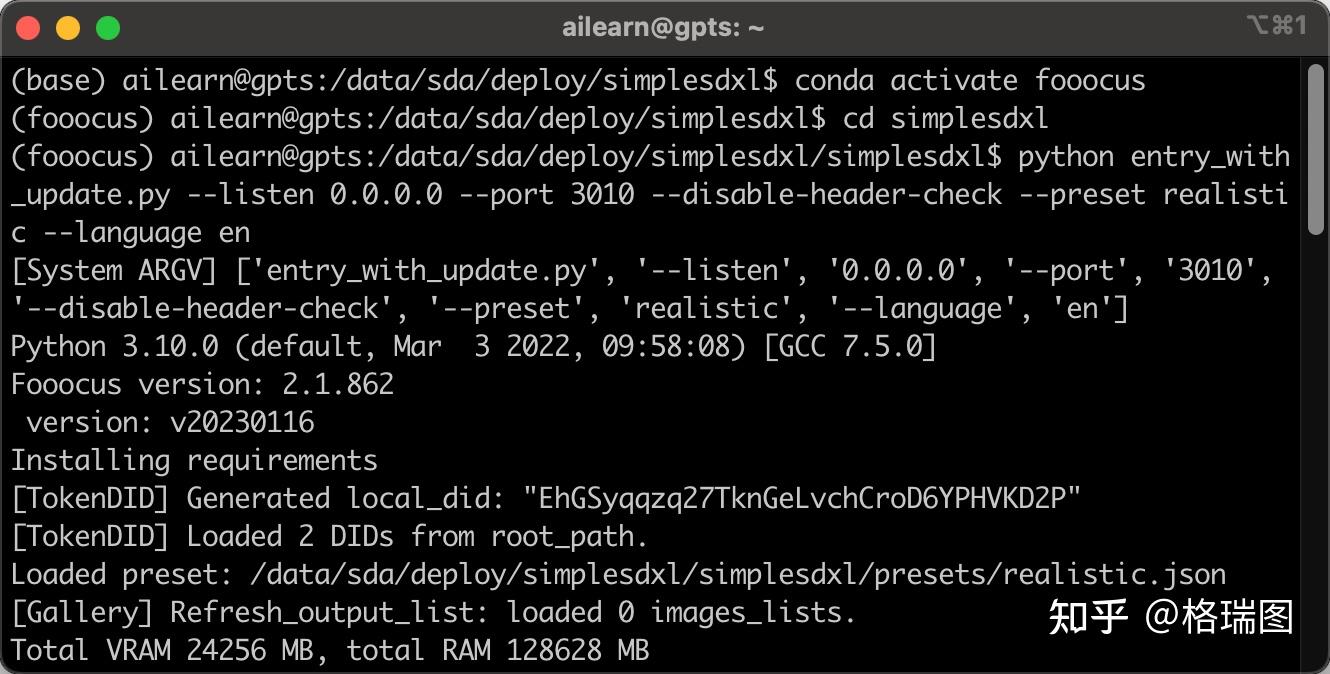
Task: Click the Python 3.10.0 version line
Action: coord(473,346)
